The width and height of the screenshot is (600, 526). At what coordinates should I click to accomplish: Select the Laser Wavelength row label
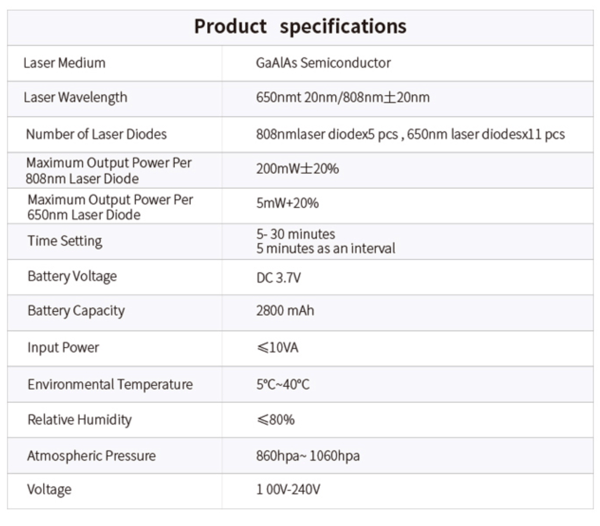pos(75,97)
